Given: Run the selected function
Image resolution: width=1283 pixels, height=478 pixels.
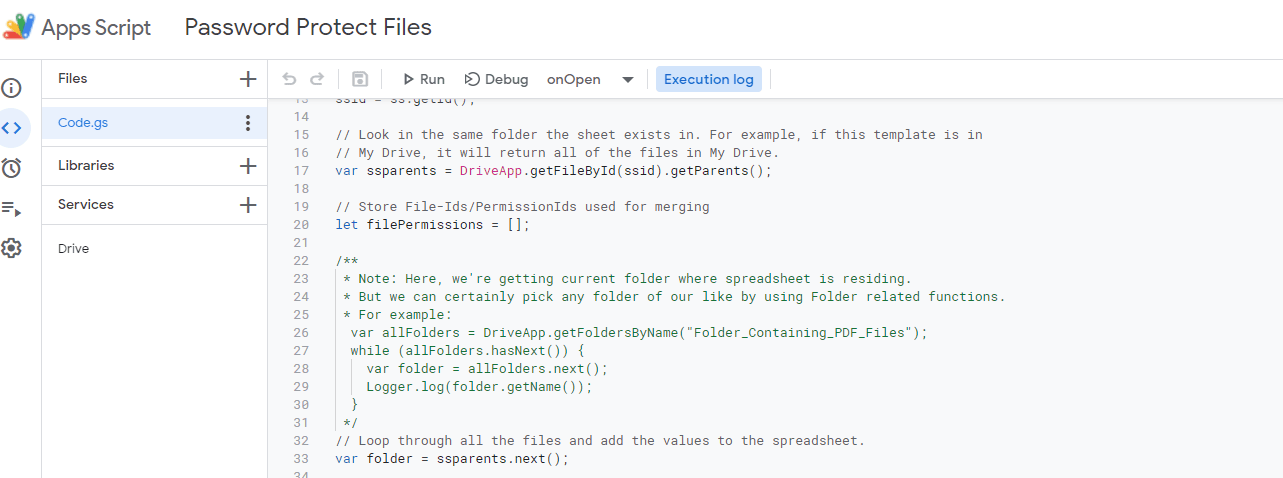Looking at the screenshot, I should click(423, 79).
